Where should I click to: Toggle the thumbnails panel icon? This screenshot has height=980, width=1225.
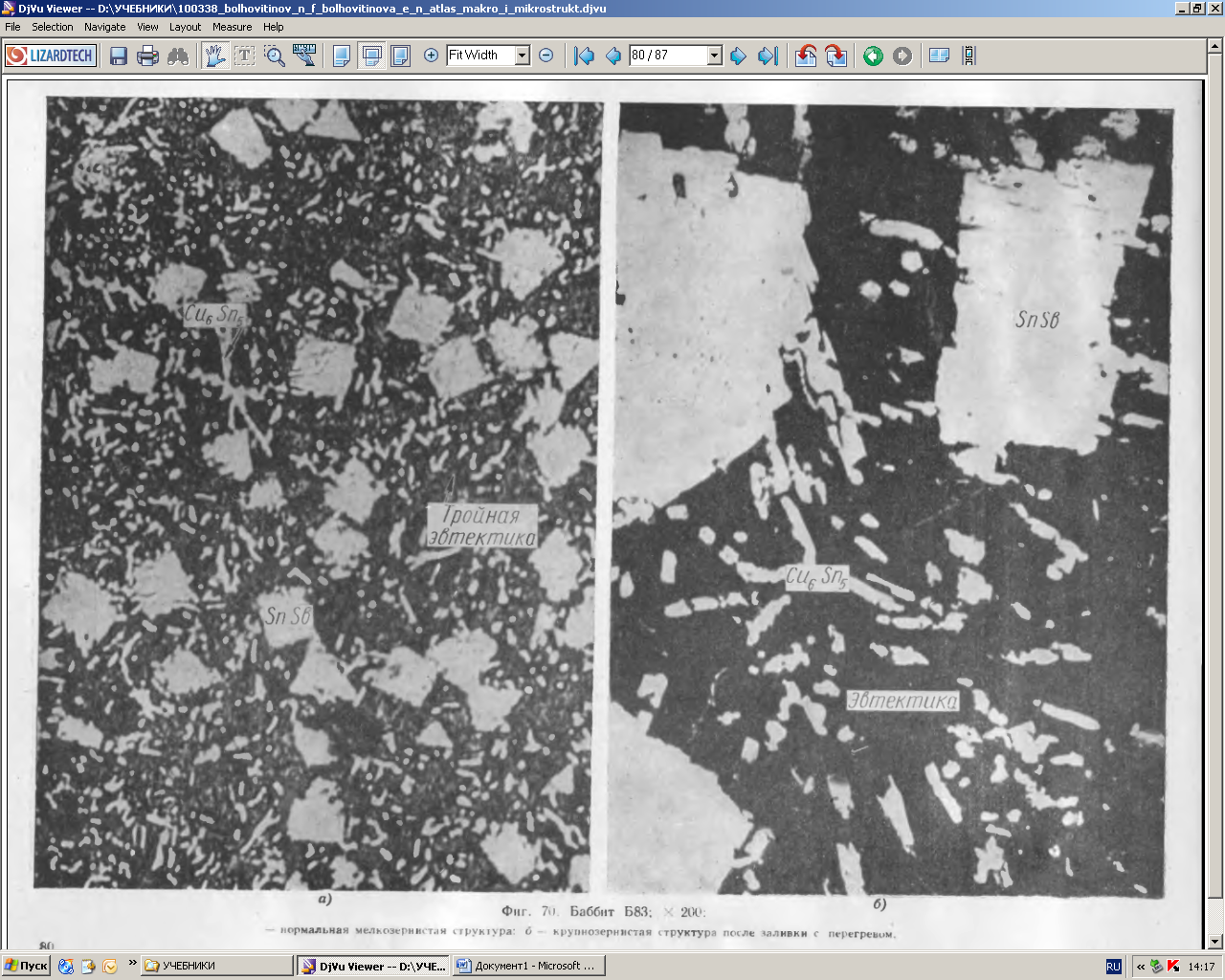pyautogui.click(x=939, y=56)
